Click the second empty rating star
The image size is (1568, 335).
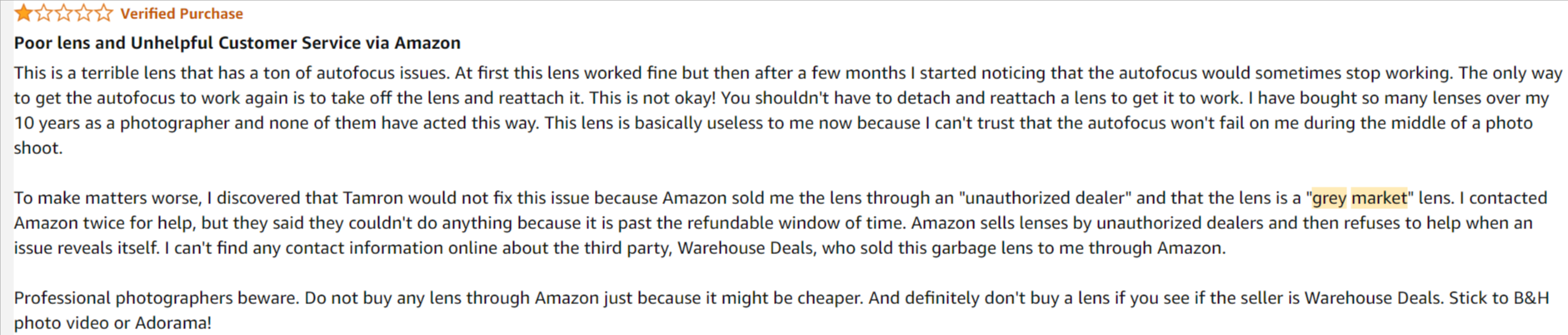(43, 13)
